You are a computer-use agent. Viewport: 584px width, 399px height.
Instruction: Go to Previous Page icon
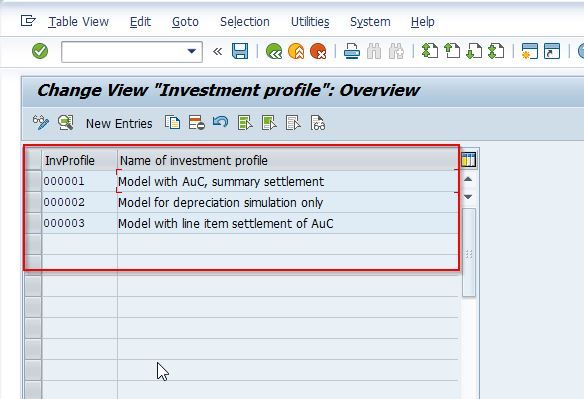[x=452, y=51]
